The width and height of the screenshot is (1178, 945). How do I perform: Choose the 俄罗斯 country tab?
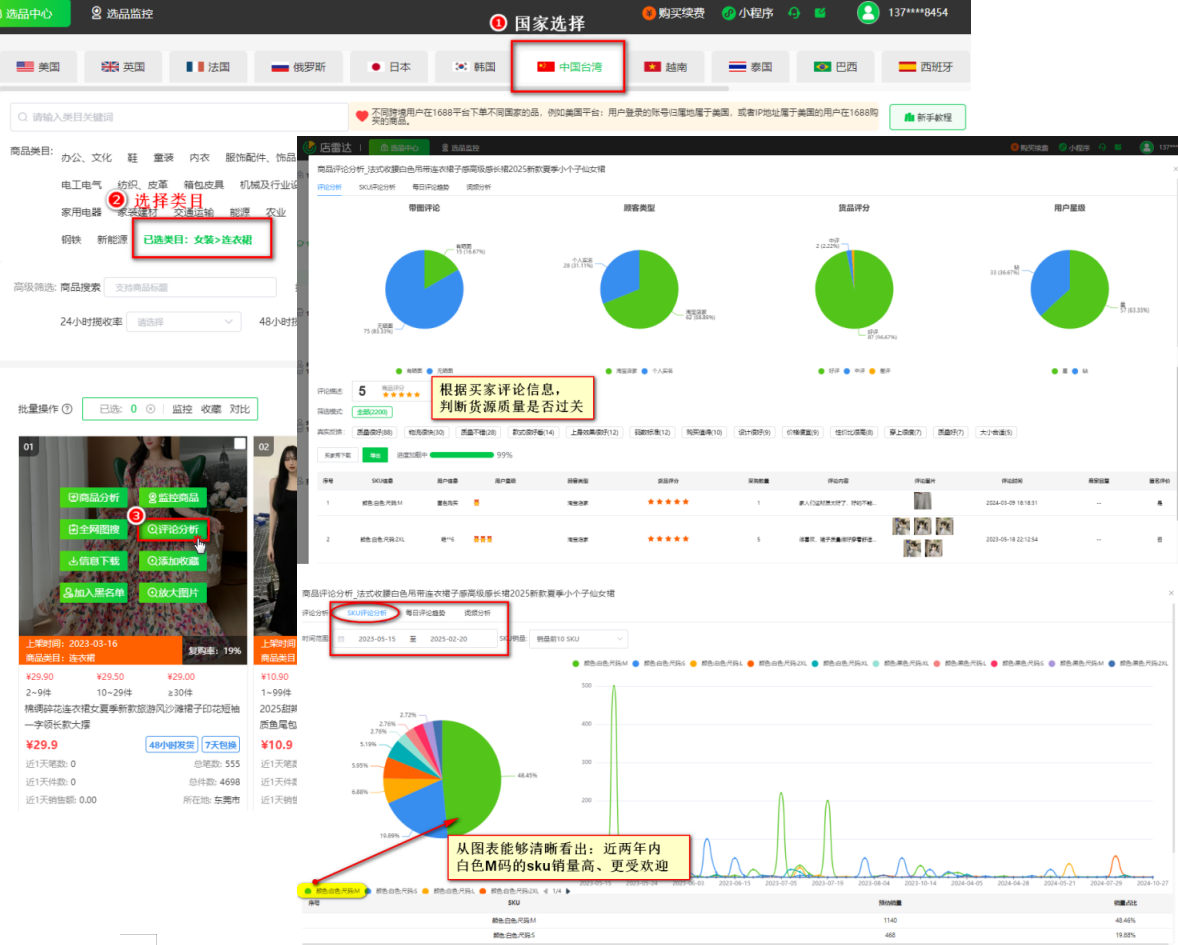299,67
